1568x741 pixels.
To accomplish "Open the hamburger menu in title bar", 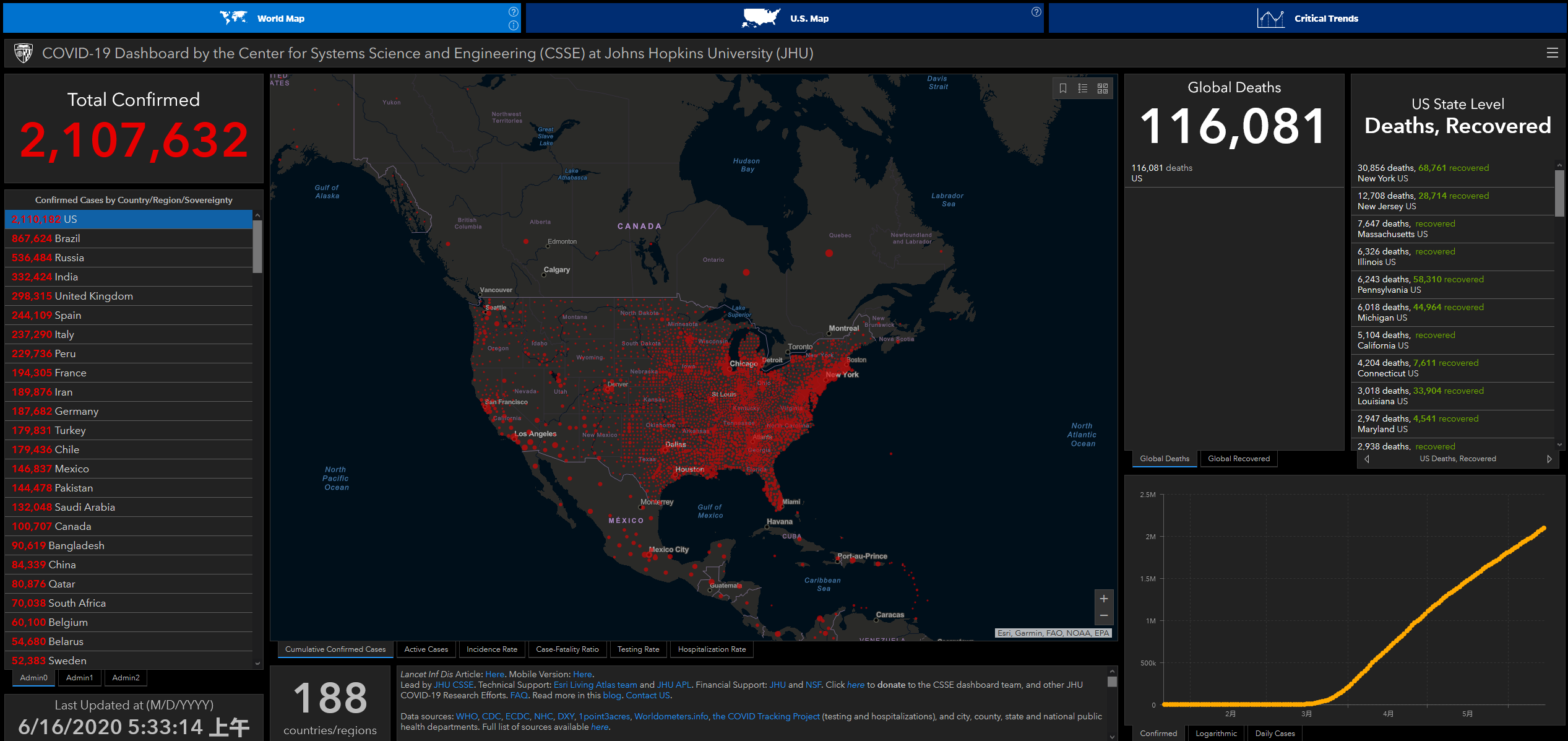I will (x=1552, y=53).
